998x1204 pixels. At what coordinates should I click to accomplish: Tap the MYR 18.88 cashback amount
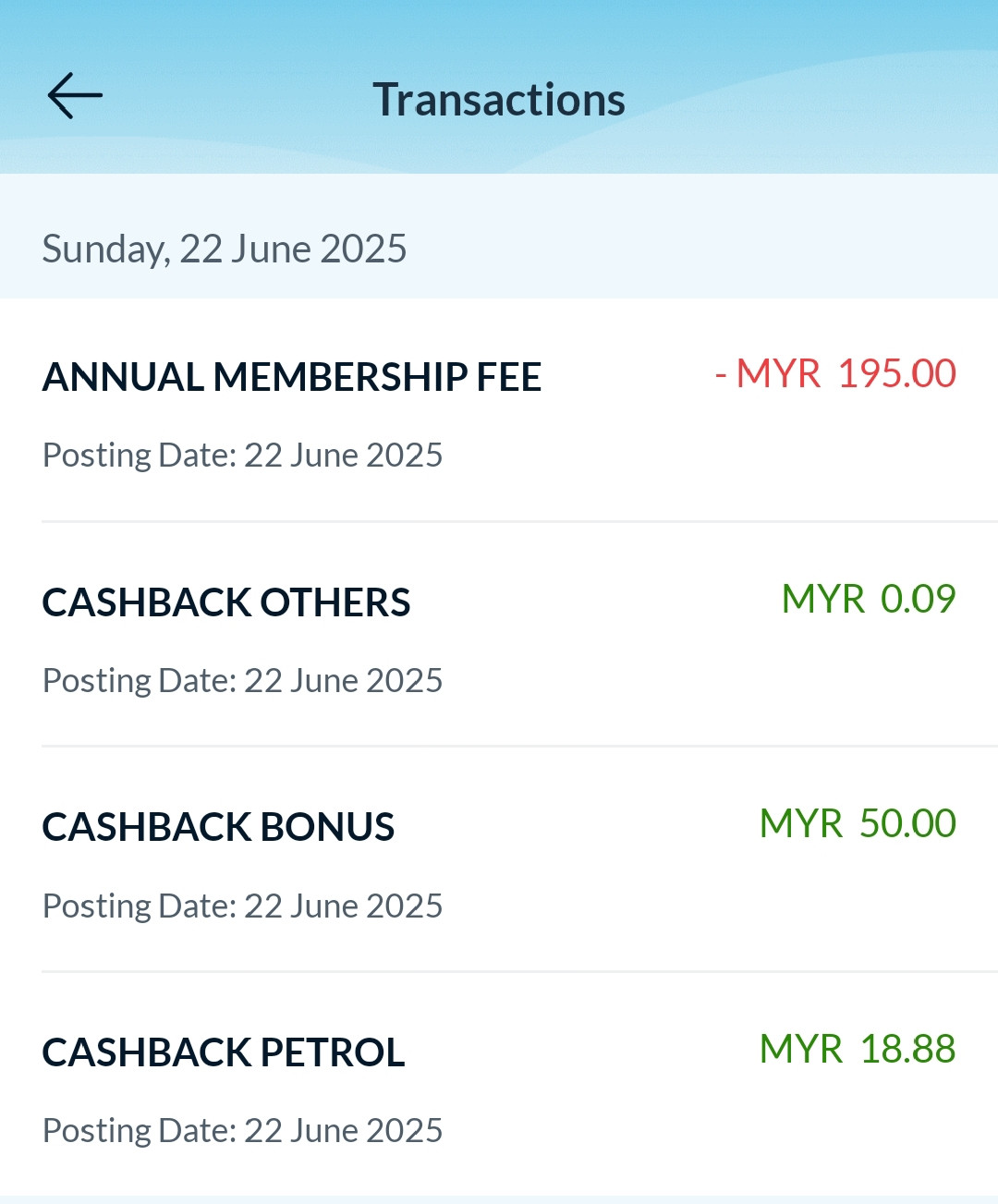(x=858, y=1049)
